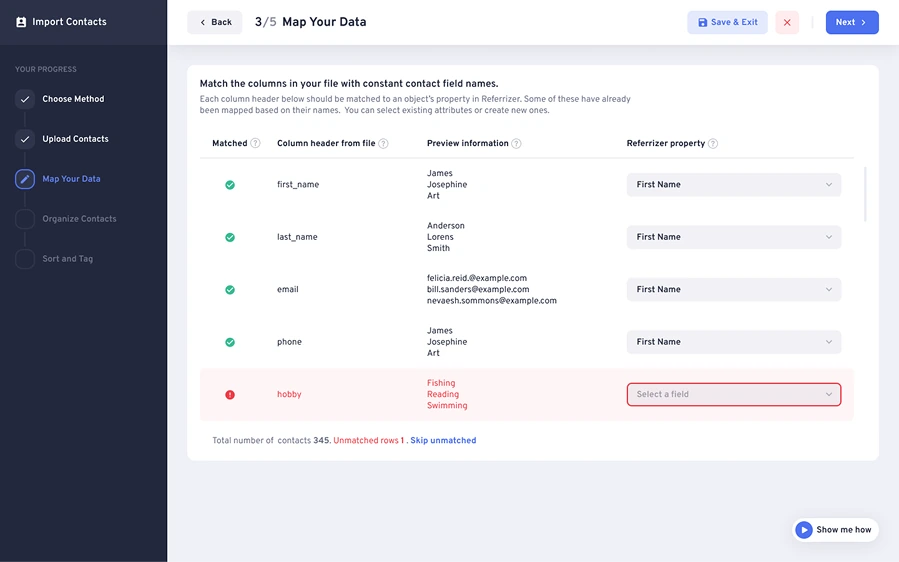This screenshot has width=899, height=562.
Task: Click the felicia.reid.@example.com preview text
Action: tap(476, 278)
